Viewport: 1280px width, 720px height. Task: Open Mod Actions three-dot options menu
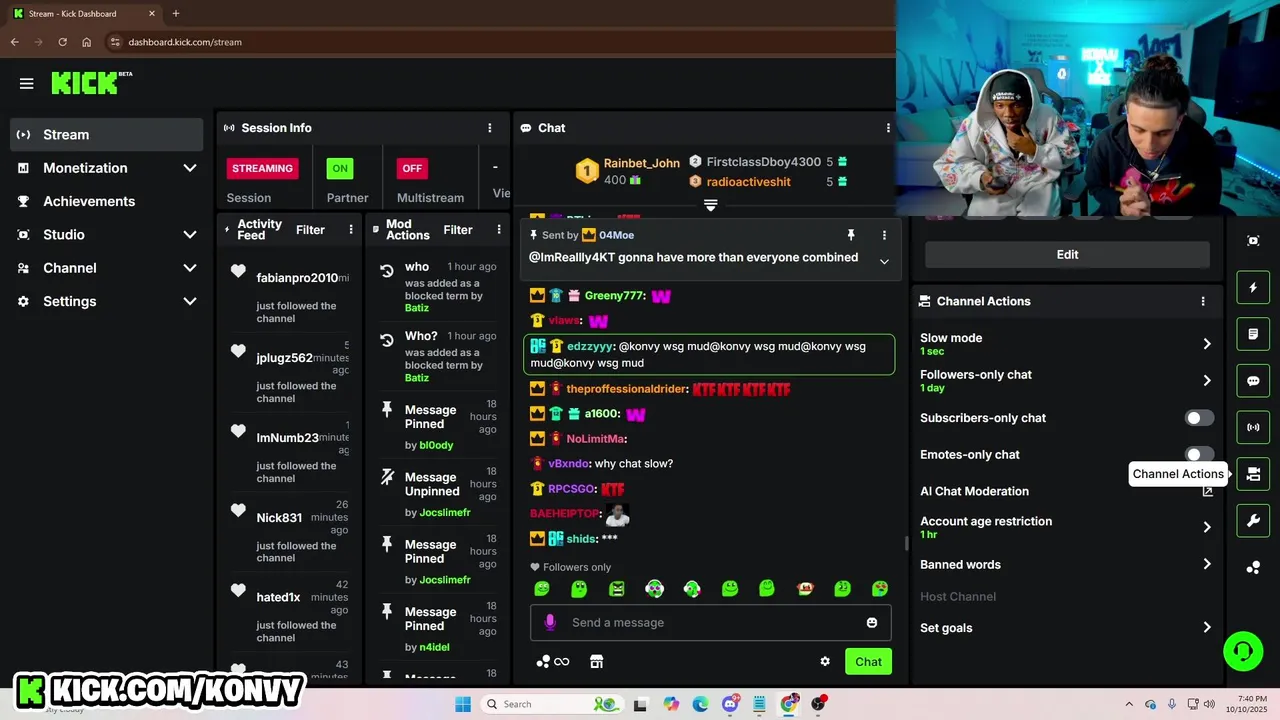(x=499, y=230)
